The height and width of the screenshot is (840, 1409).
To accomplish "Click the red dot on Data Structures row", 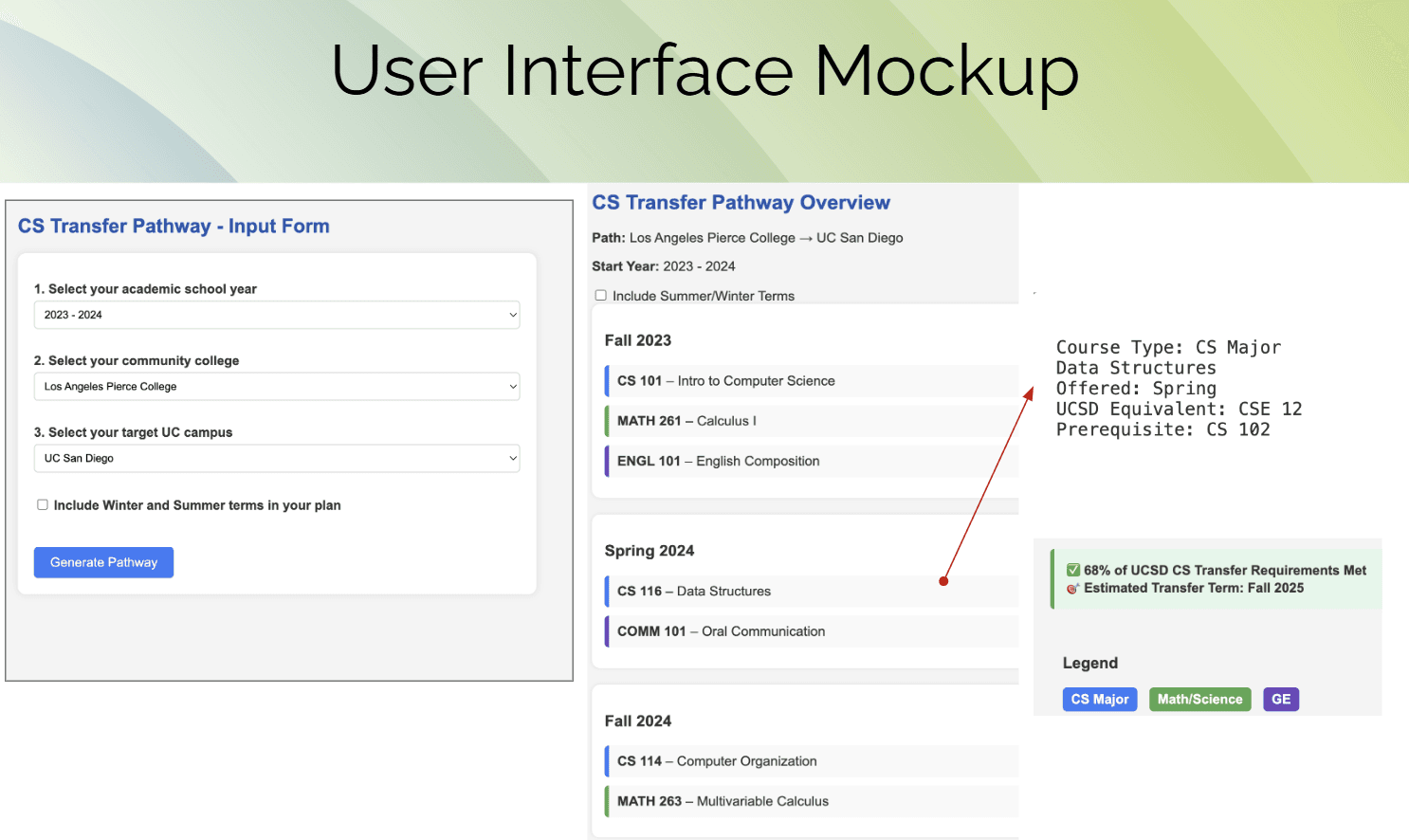I will pos(943,581).
